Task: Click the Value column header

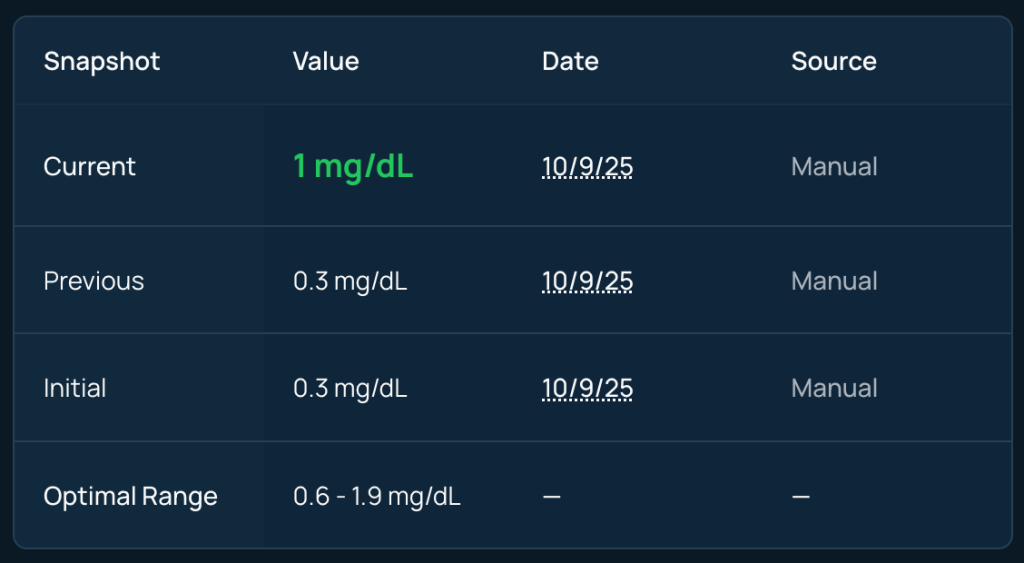Action: pos(326,62)
